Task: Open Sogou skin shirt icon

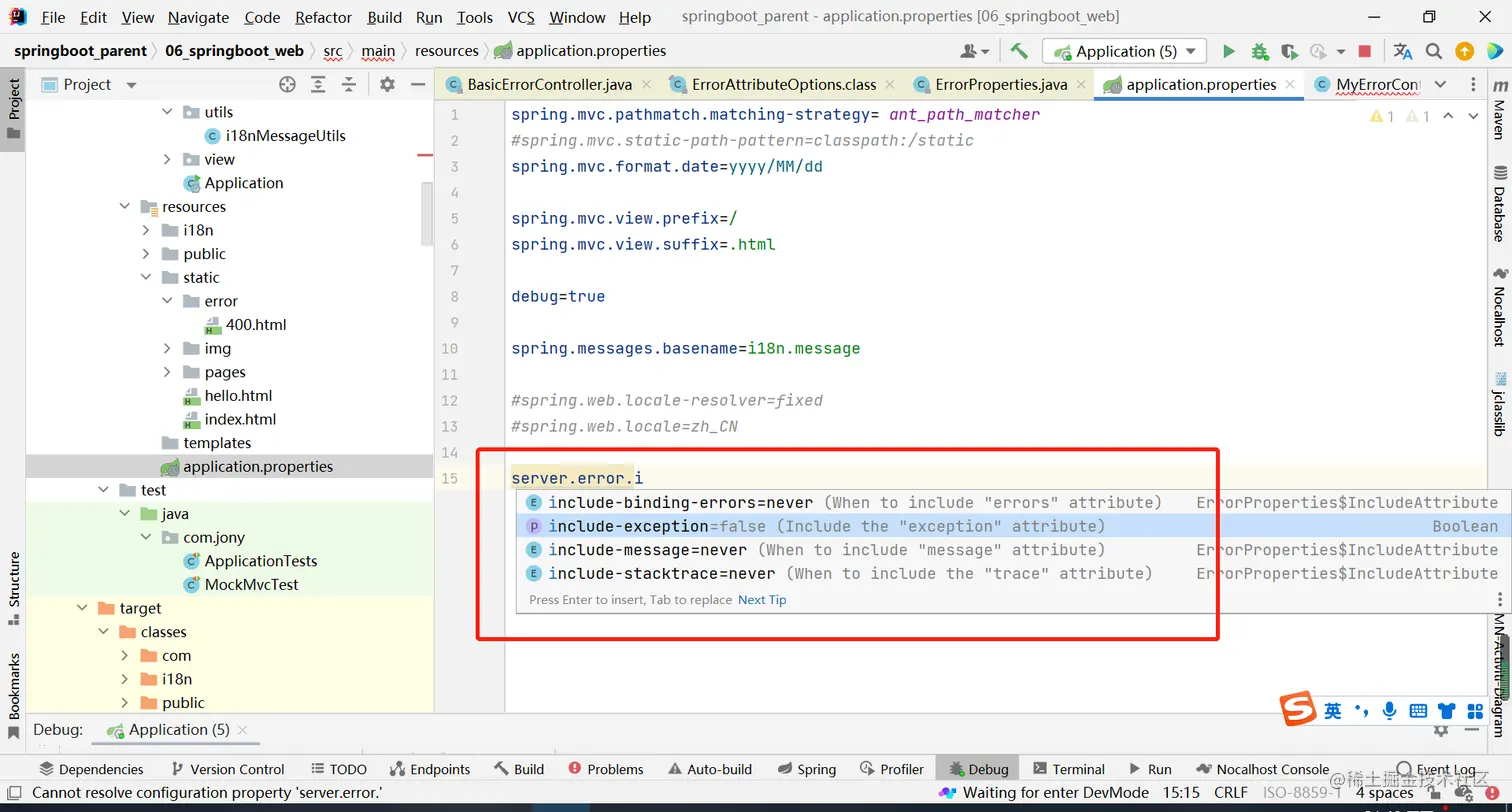Action: 1447,711
